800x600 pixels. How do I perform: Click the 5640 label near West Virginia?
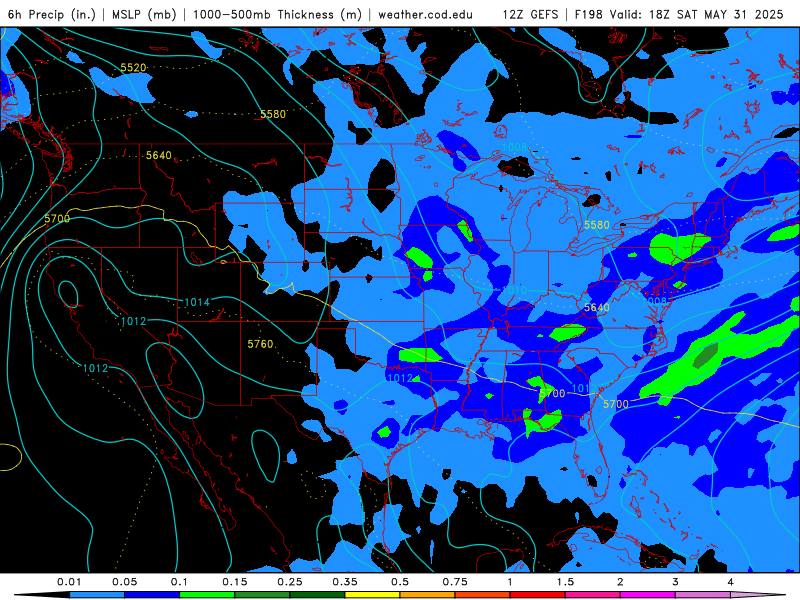(x=596, y=307)
